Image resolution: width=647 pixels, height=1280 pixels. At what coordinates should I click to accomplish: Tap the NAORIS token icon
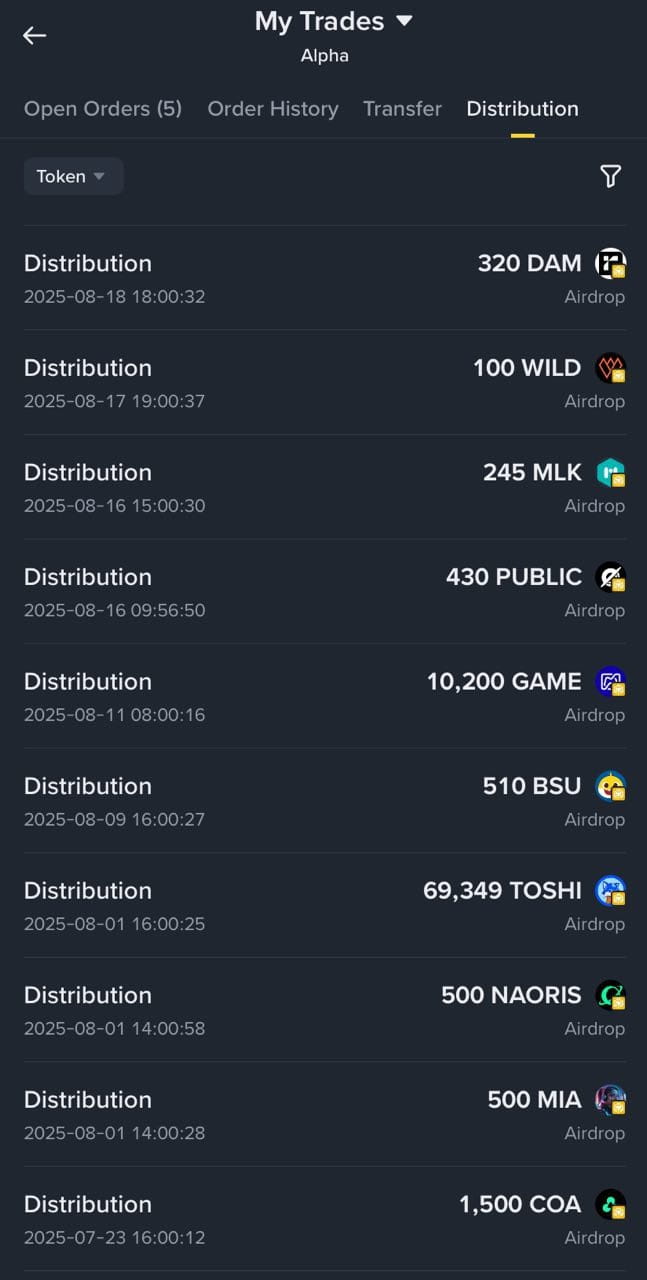tap(610, 995)
